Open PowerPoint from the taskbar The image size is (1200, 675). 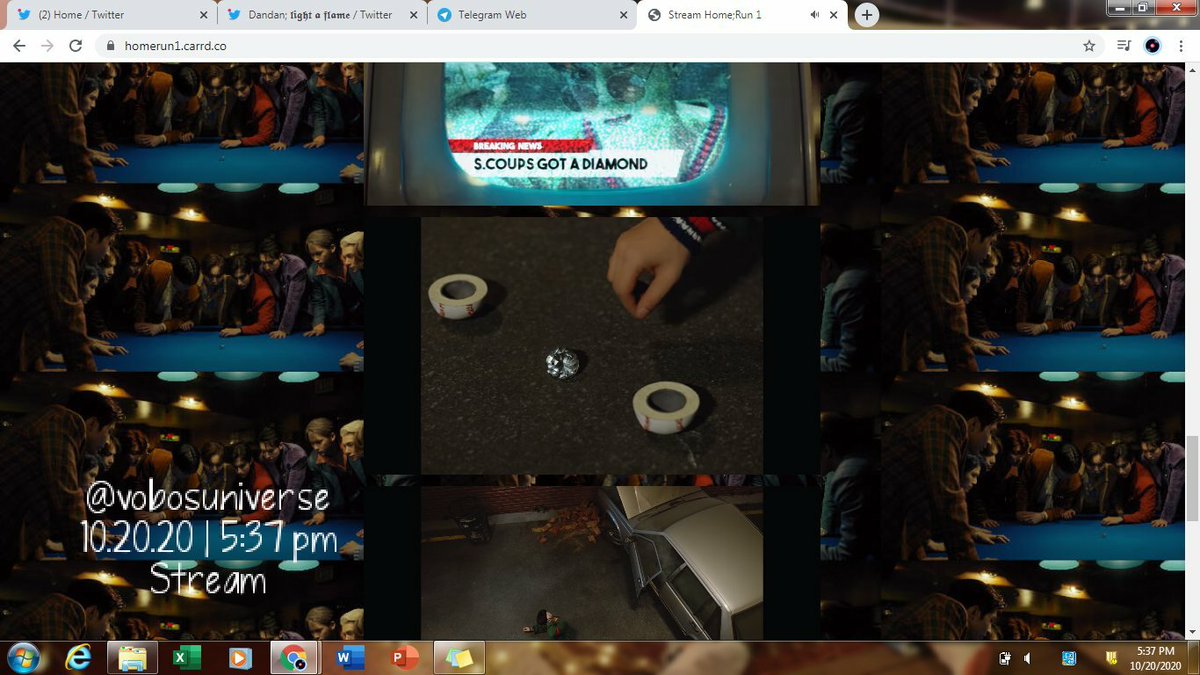click(x=405, y=658)
